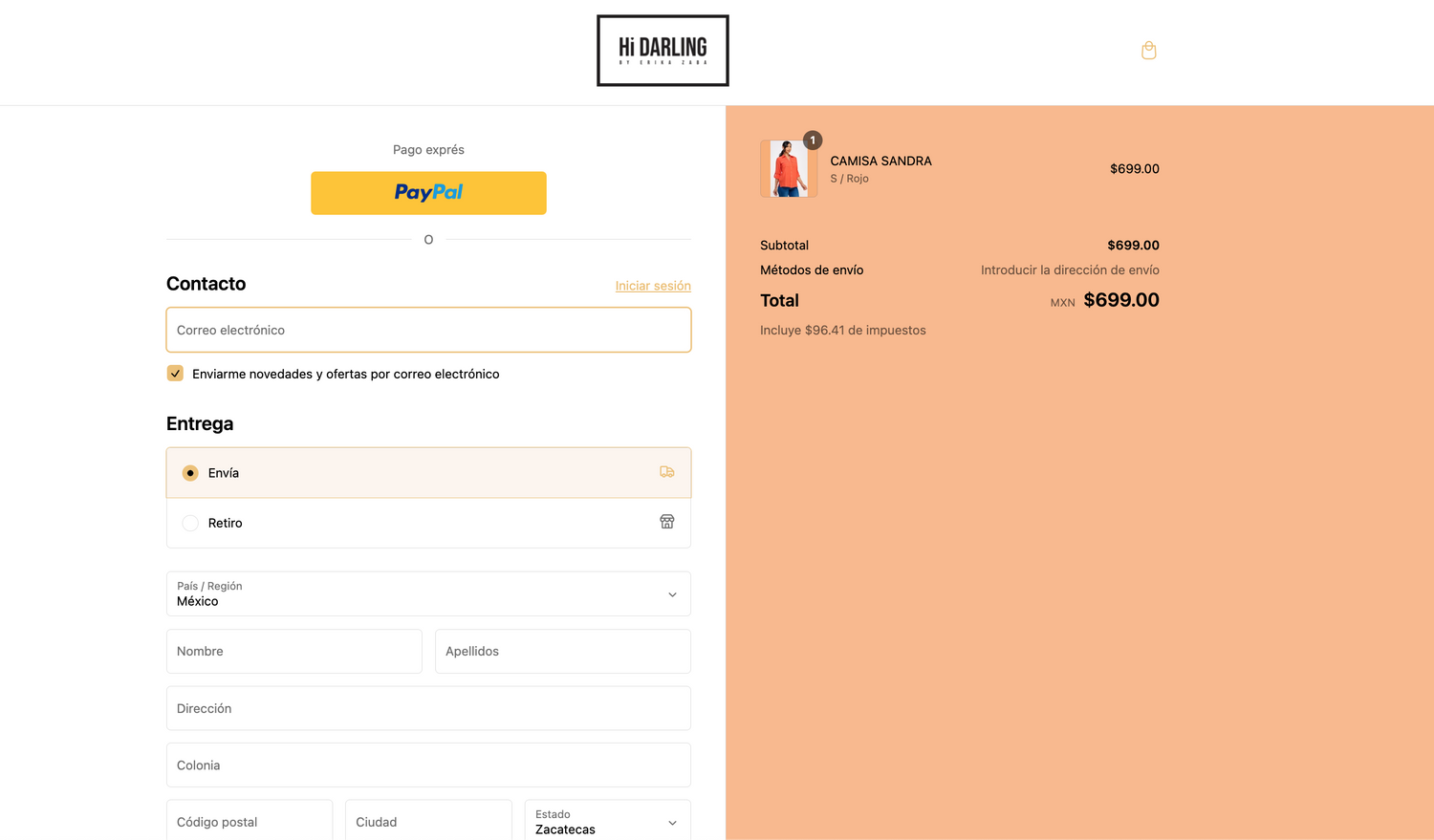Click the Apellidos text field
The image size is (1434, 840).
click(562, 651)
